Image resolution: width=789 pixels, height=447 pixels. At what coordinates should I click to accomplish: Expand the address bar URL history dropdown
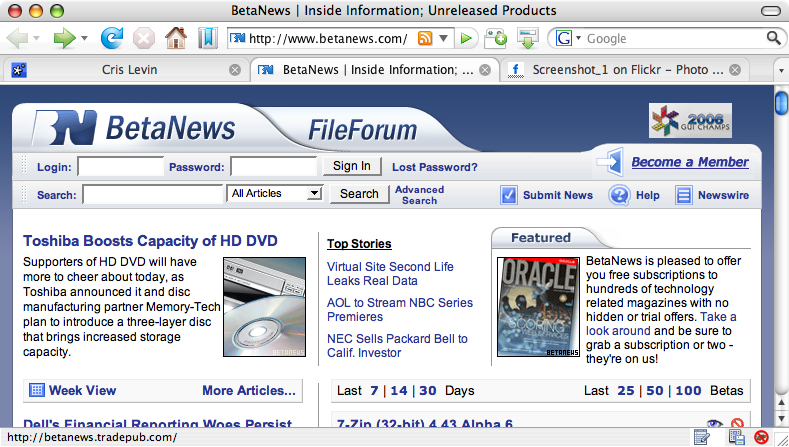point(443,38)
